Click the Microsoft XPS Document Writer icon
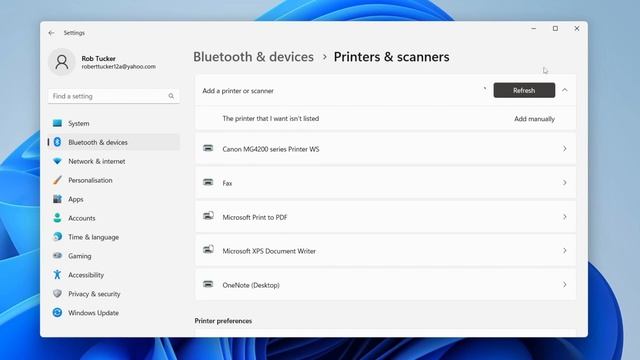 [x=208, y=249]
